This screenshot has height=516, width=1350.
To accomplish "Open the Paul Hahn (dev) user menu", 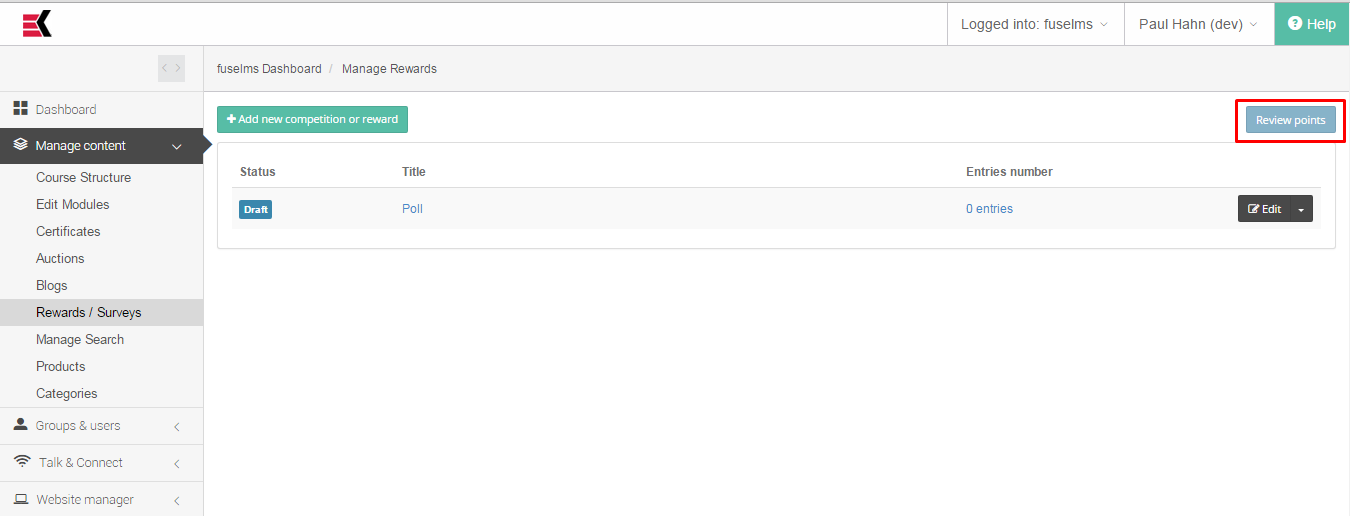I will 1197,24.
